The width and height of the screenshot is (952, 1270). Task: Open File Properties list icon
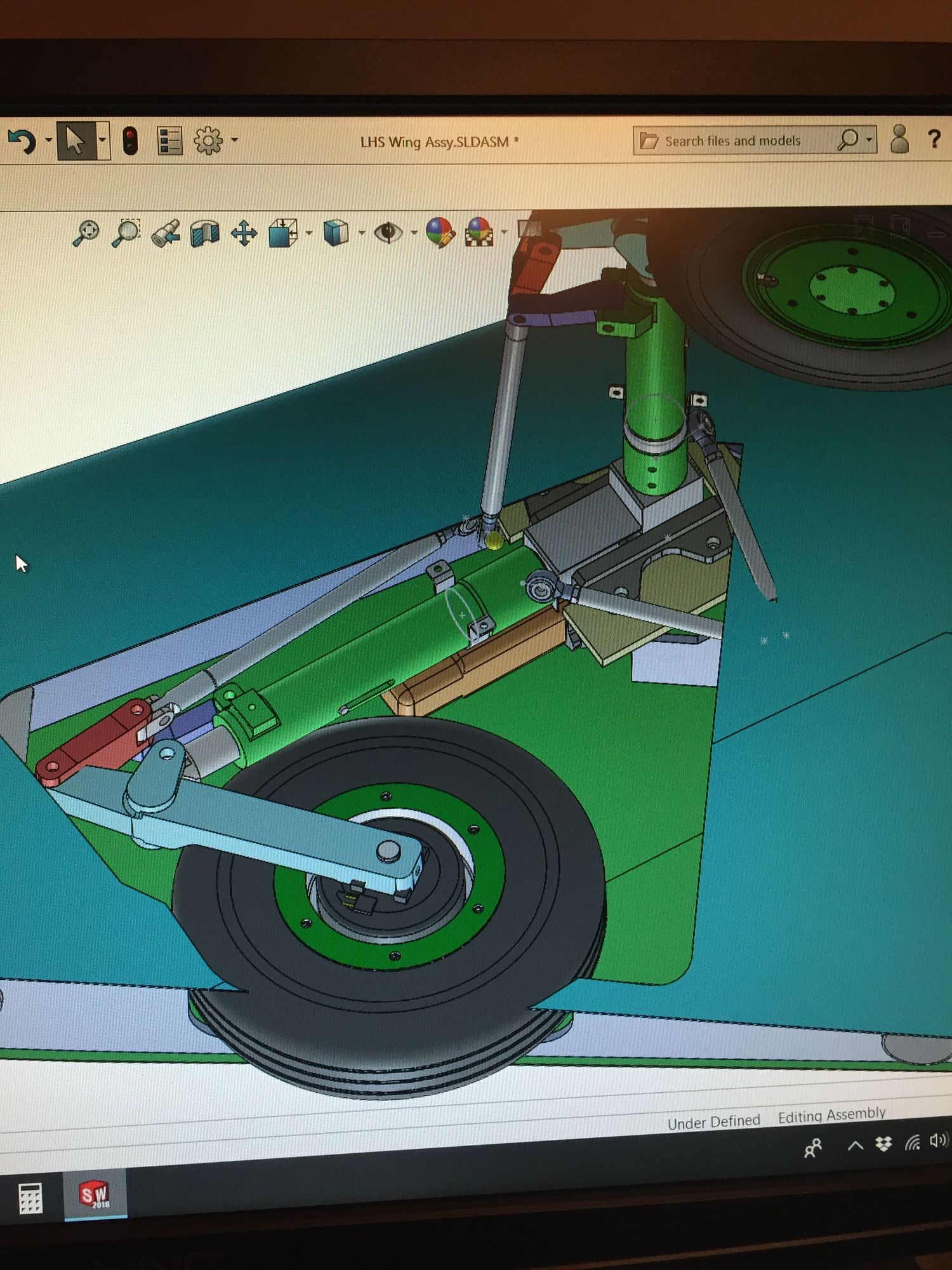click(169, 141)
